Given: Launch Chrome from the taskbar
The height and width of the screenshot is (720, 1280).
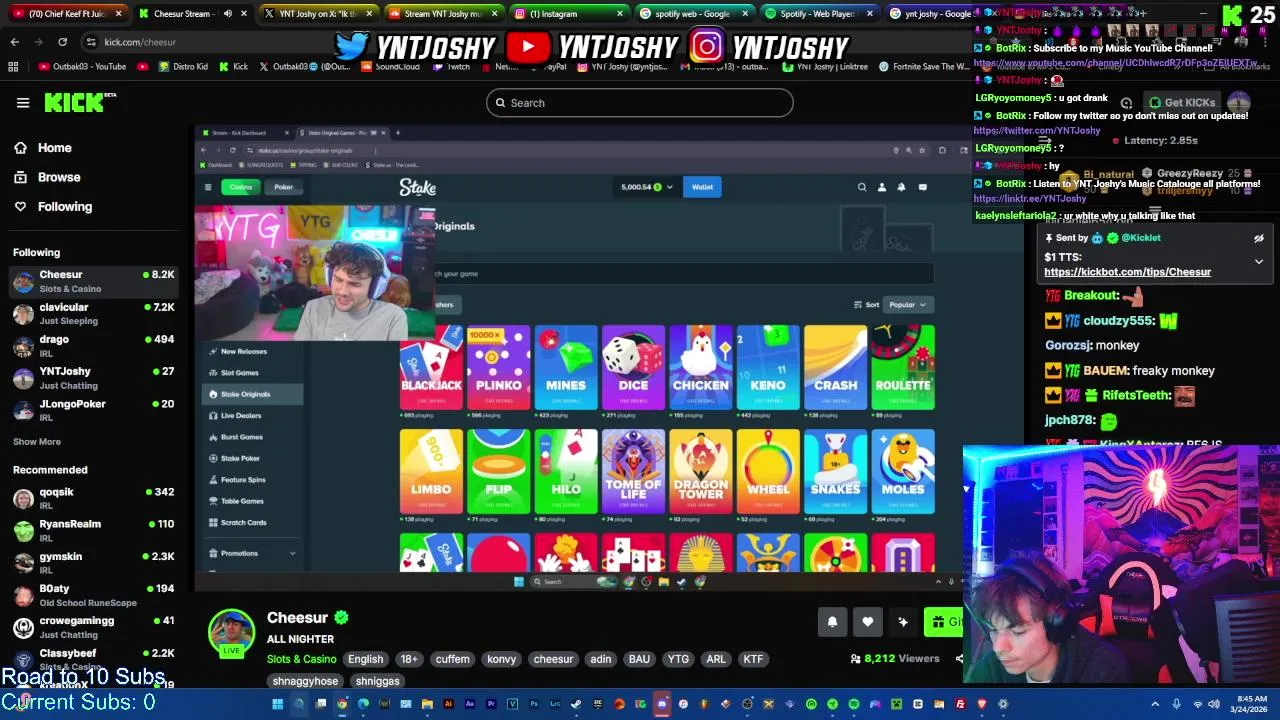Looking at the screenshot, I should coord(342,704).
